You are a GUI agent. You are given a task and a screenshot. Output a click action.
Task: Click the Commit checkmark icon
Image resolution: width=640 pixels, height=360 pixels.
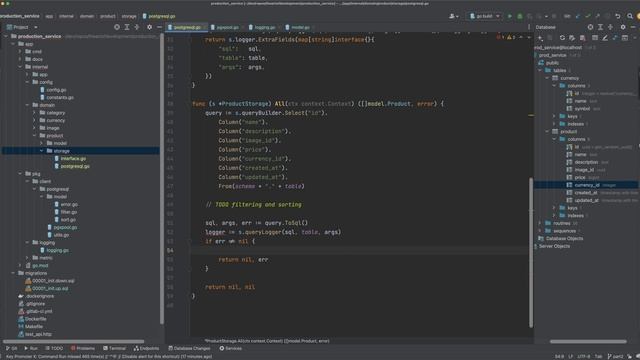(588, 16)
